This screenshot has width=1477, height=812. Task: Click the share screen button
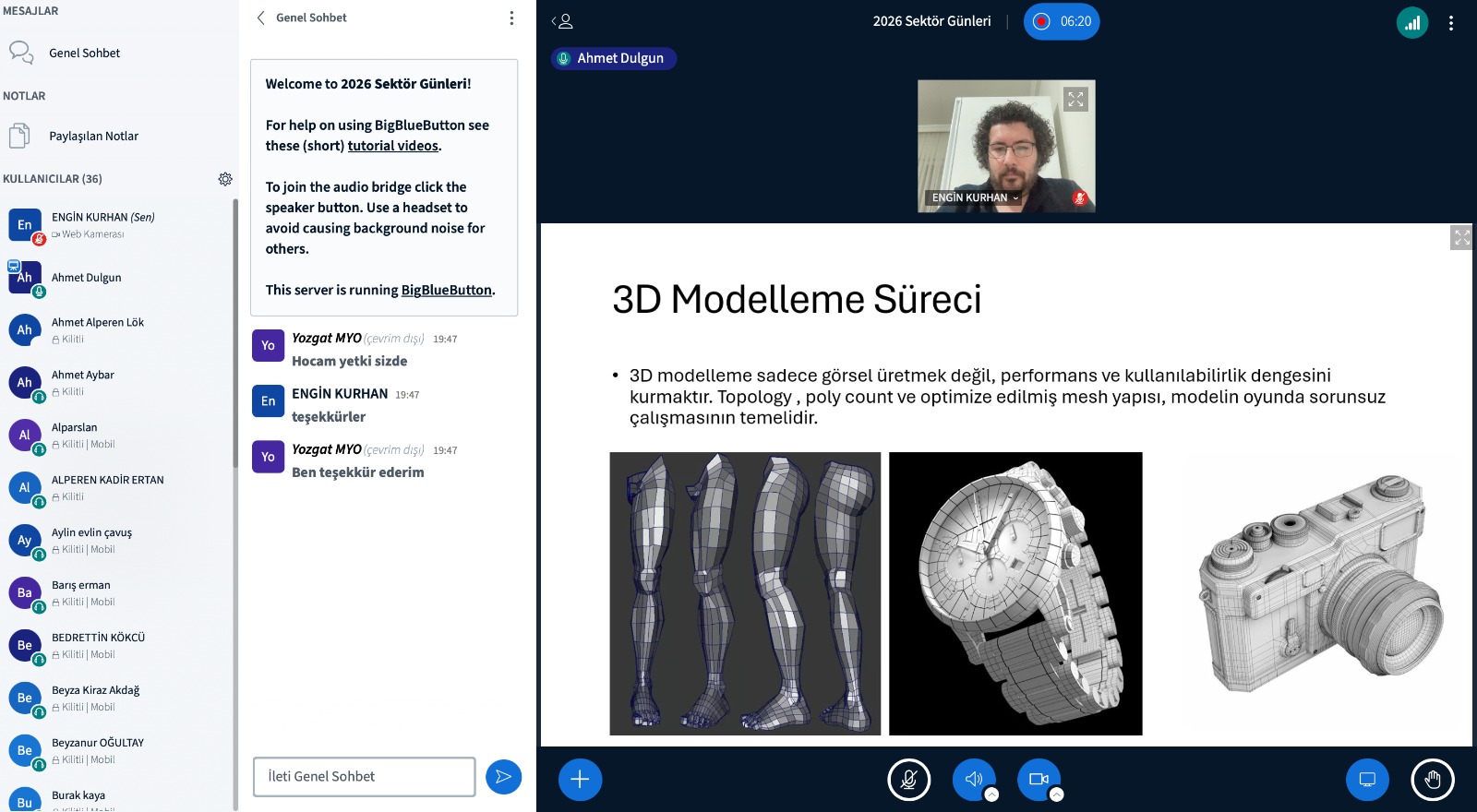(x=1367, y=779)
